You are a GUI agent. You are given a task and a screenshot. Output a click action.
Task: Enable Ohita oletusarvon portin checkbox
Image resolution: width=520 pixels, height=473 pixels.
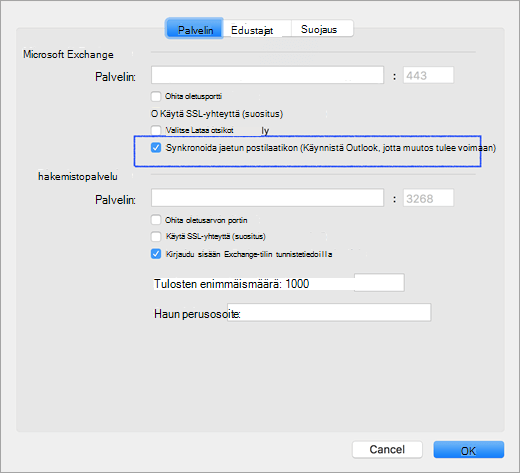click(156, 220)
